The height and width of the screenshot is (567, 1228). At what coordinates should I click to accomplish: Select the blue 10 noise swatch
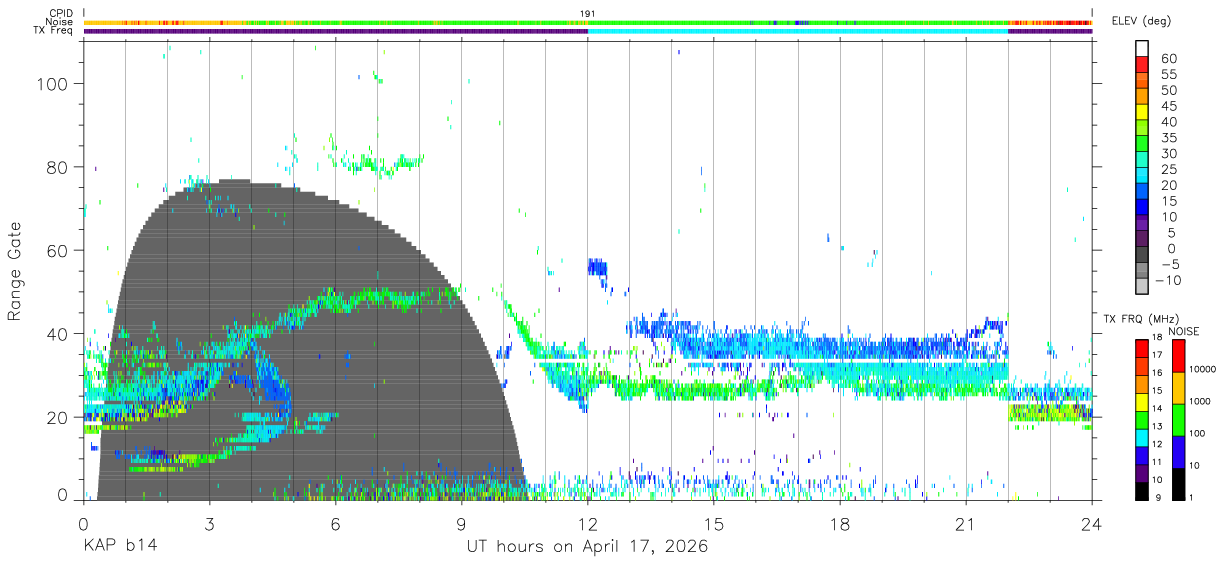1179,451
